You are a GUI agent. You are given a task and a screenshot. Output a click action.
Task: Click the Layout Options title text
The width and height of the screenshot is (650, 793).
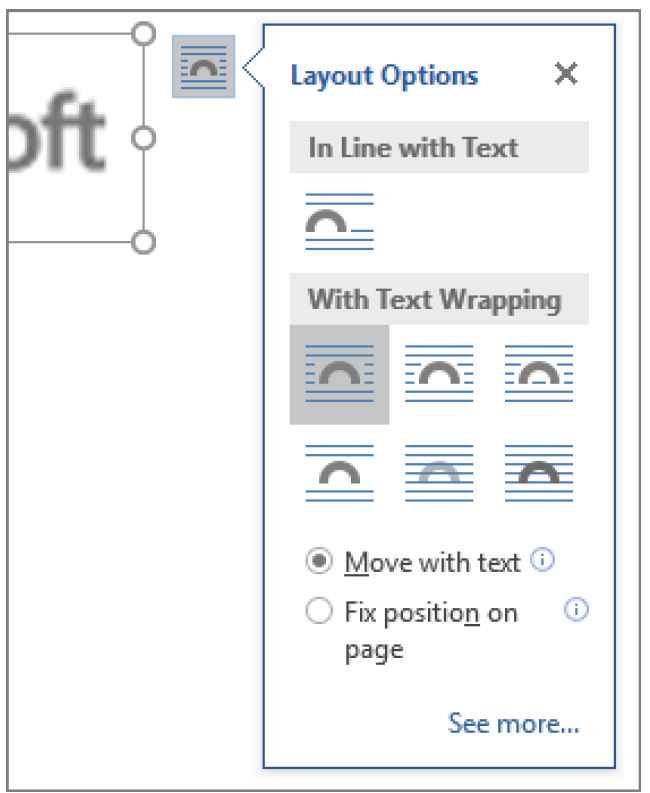[384, 76]
